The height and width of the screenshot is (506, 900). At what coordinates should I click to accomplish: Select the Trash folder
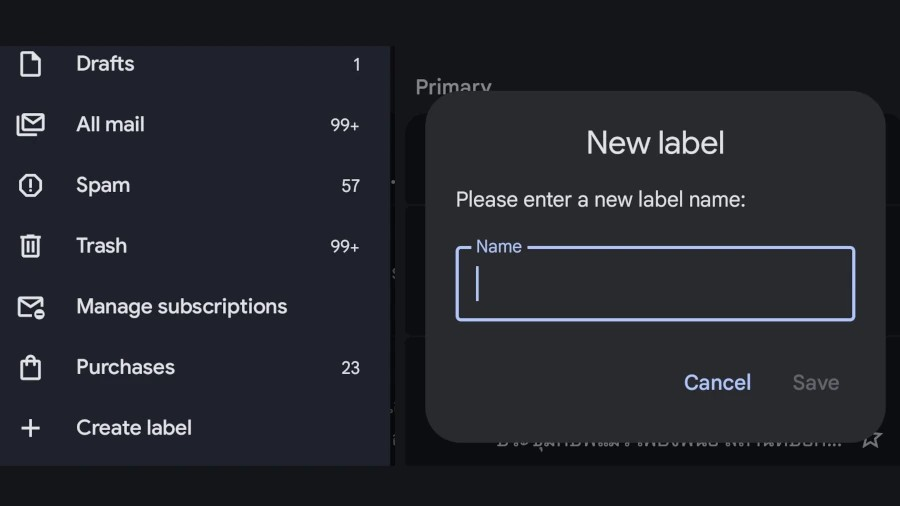pos(101,246)
